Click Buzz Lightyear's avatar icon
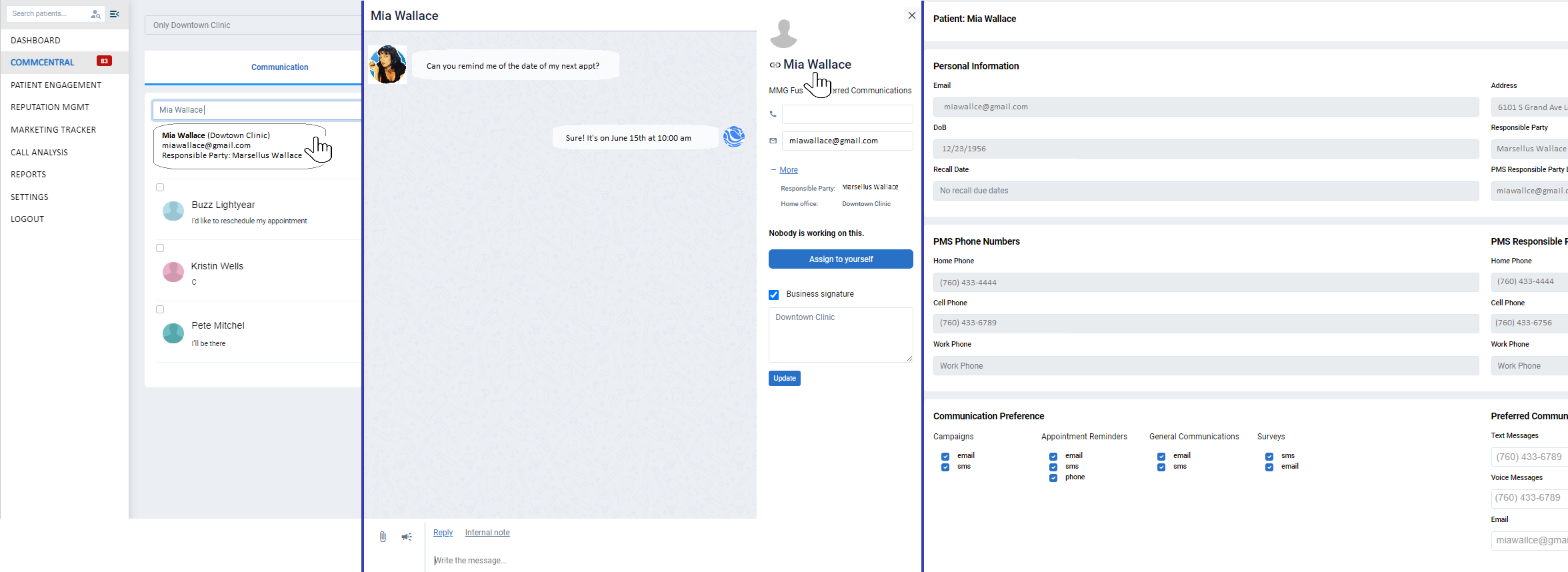Image resolution: width=1568 pixels, height=572 pixels. pyautogui.click(x=173, y=211)
